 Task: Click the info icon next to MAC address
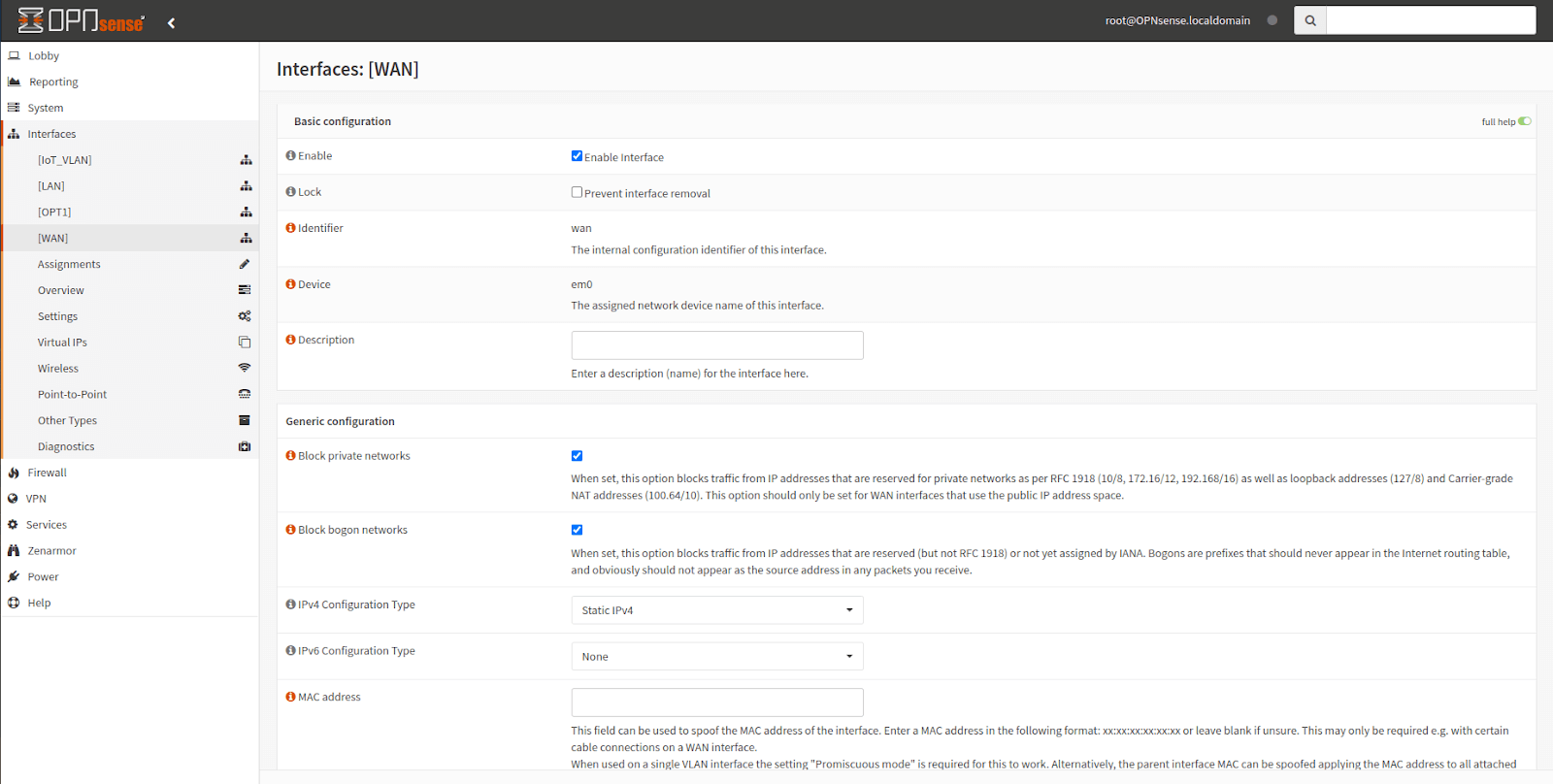pyautogui.click(x=290, y=697)
